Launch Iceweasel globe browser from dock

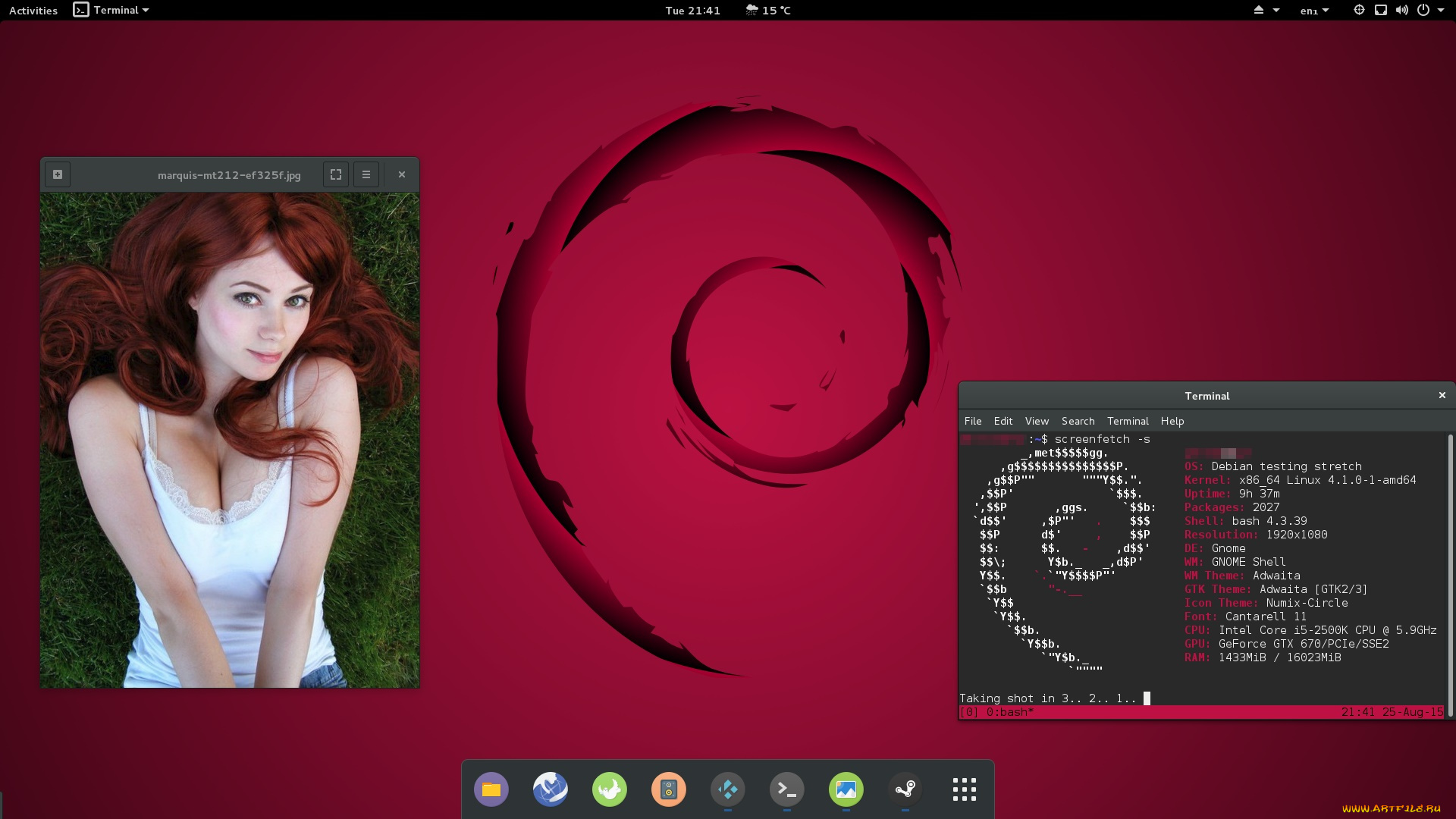(551, 789)
